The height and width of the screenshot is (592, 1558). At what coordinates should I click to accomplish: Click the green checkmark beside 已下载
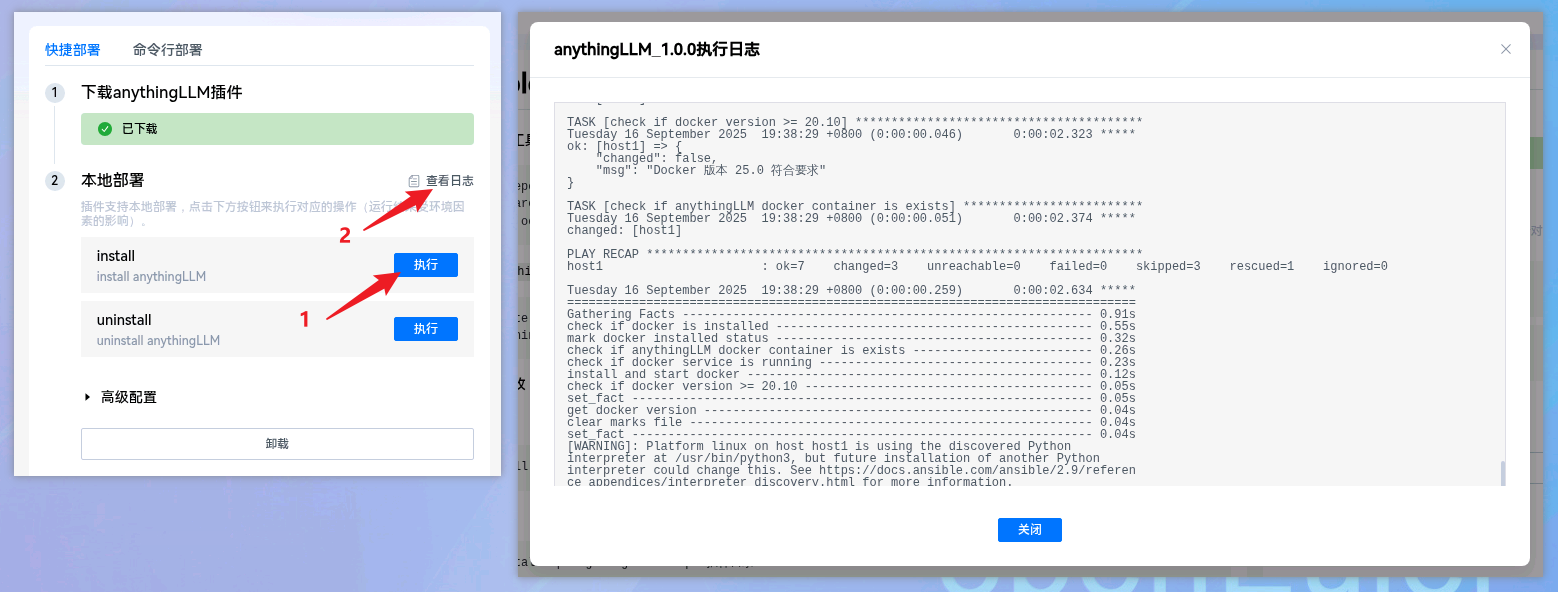click(x=105, y=129)
